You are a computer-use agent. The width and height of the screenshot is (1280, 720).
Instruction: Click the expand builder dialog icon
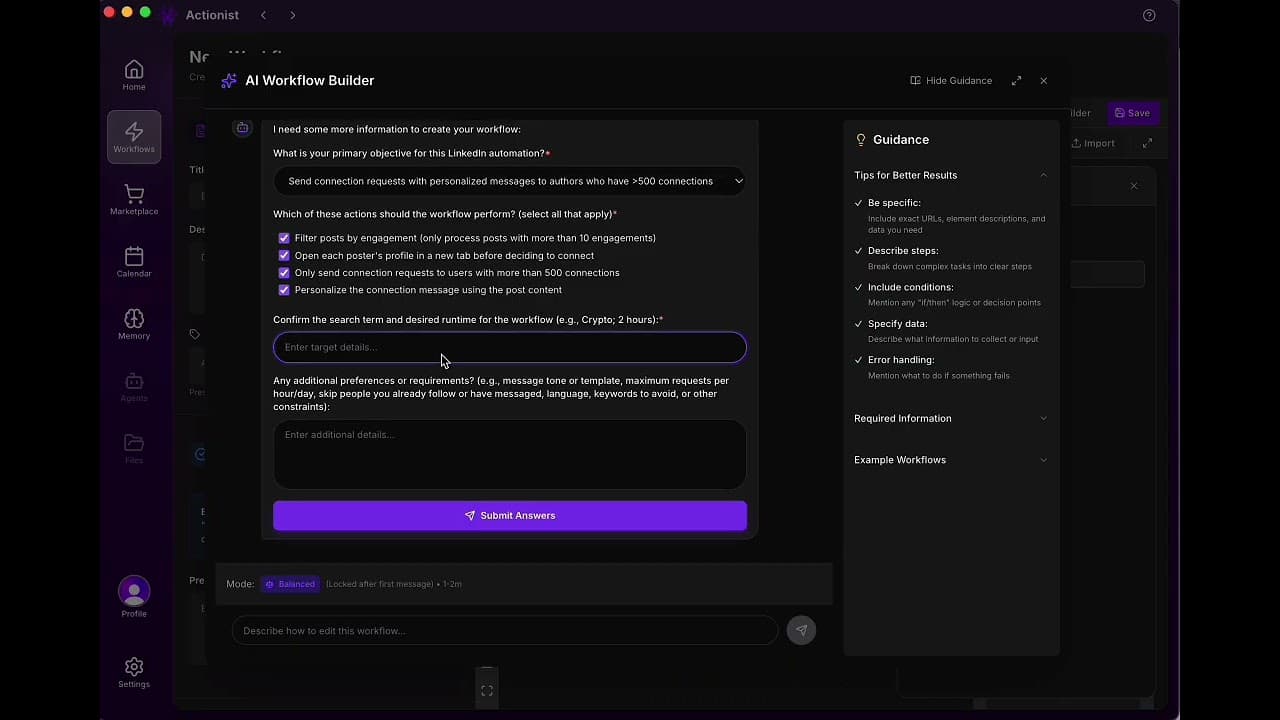(1016, 81)
